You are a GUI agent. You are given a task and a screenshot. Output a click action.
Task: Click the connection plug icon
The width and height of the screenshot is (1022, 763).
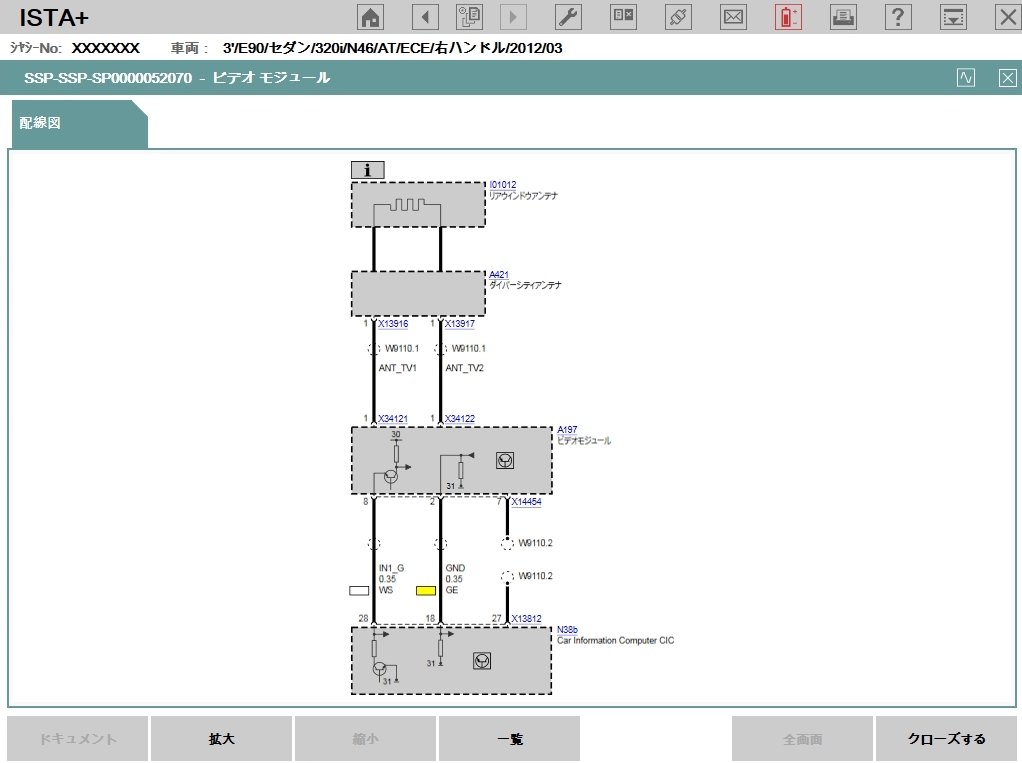coord(678,17)
